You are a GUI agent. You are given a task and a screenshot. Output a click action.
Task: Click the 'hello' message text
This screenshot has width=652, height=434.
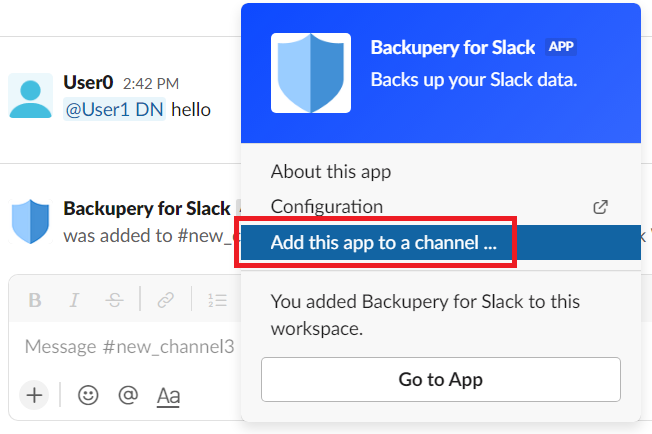tap(191, 110)
